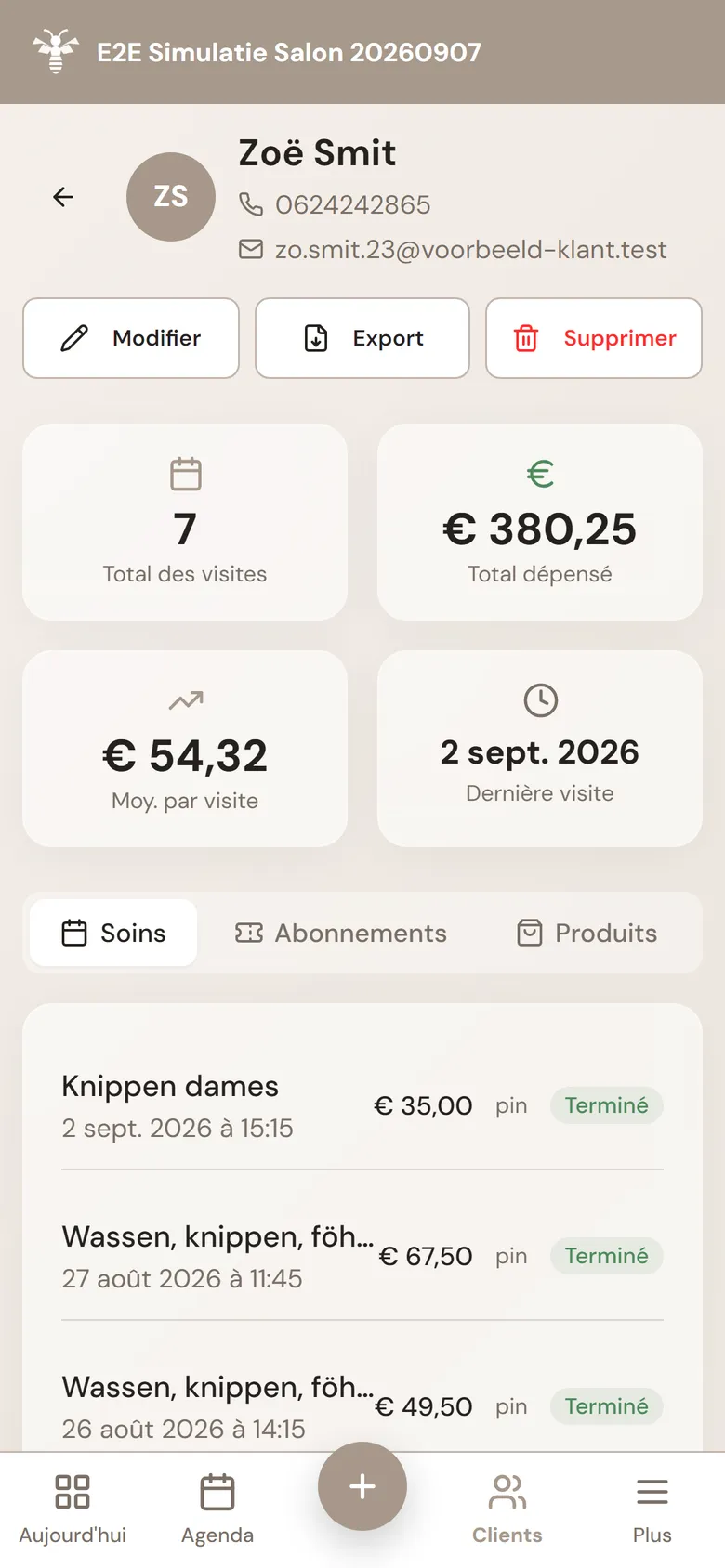The height and width of the screenshot is (1568, 725).
Task: Open the Plus hamburger menu
Action: click(x=652, y=1510)
